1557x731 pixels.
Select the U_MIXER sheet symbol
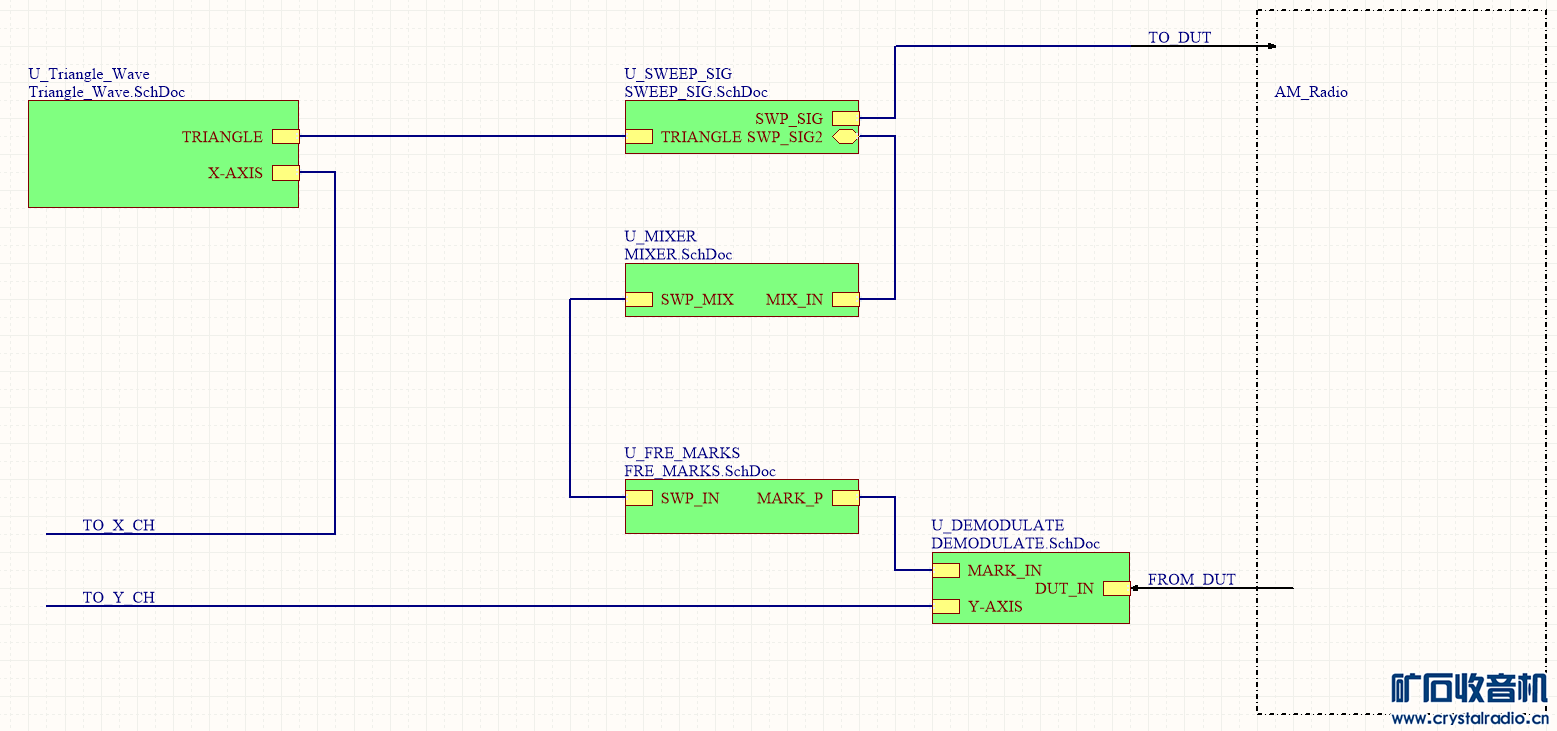[x=741, y=290]
